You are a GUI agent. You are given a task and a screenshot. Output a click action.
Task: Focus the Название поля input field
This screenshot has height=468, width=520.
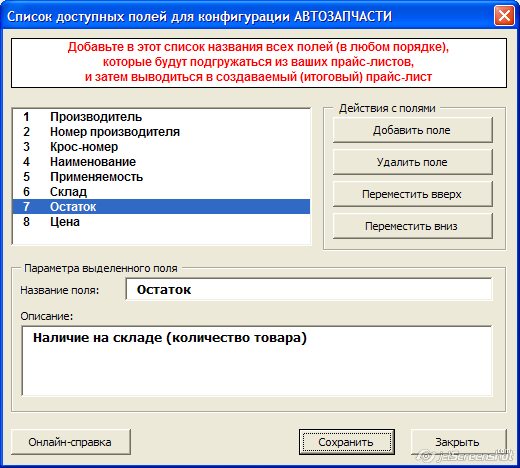click(309, 289)
